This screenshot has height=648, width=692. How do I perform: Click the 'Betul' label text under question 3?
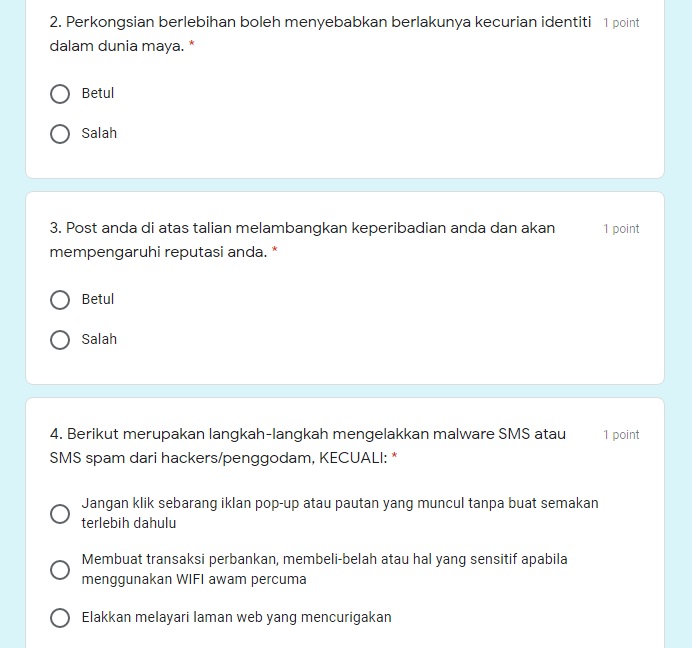(x=98, y=300)
